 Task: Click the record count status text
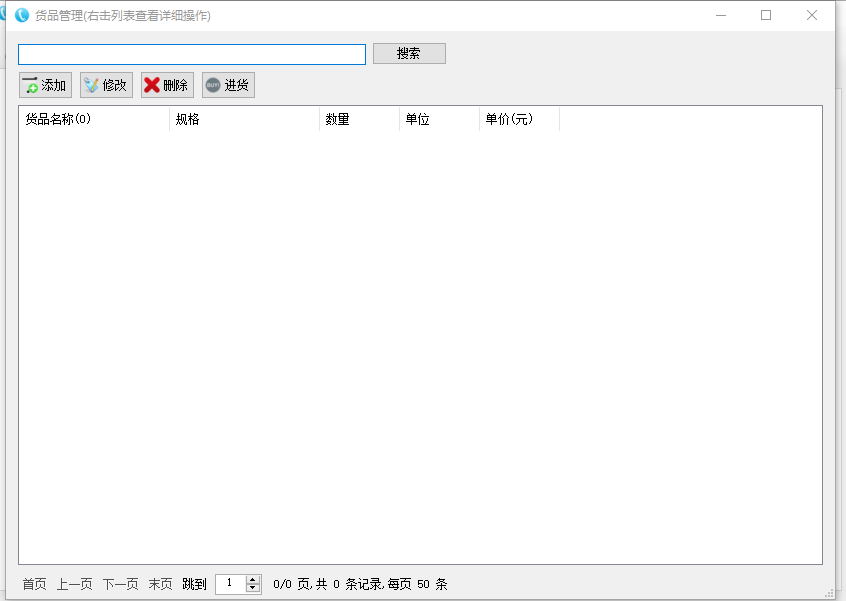click(360, 584)
